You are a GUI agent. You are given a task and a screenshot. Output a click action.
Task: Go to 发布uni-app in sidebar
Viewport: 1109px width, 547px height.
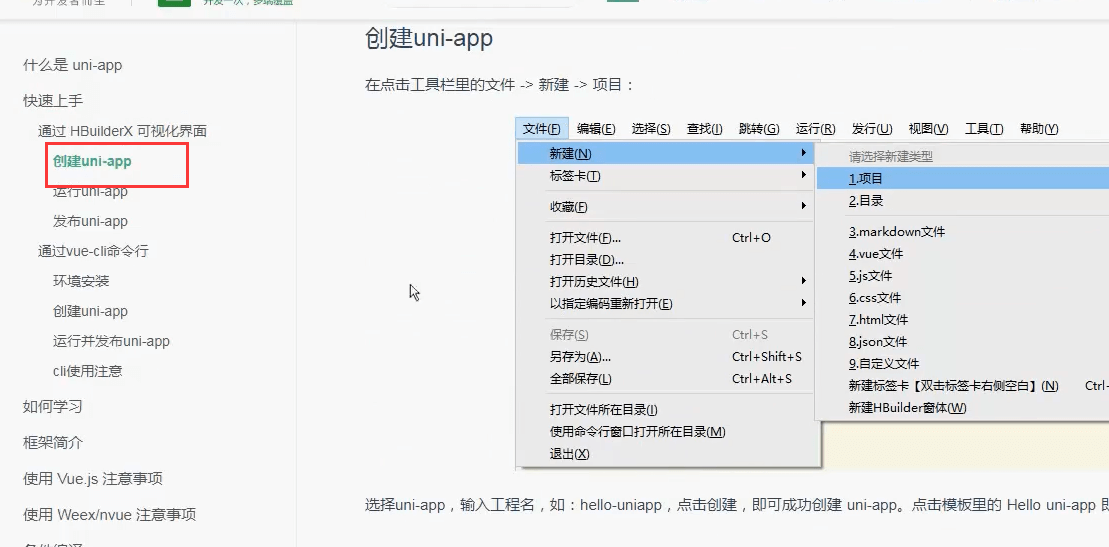[x=91, y=221]
